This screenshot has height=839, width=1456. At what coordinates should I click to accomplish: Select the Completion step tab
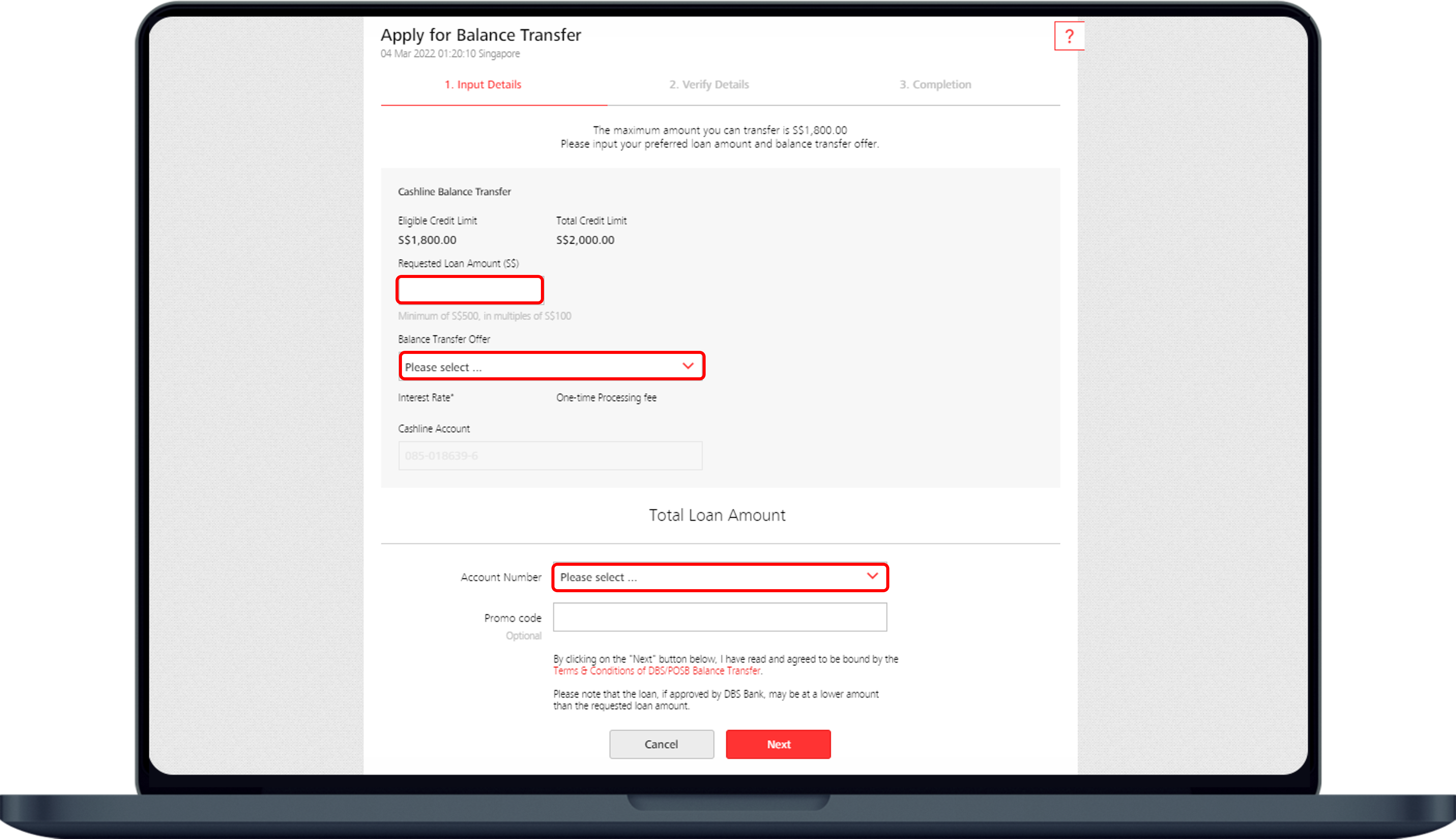click(x=935, y=85)
